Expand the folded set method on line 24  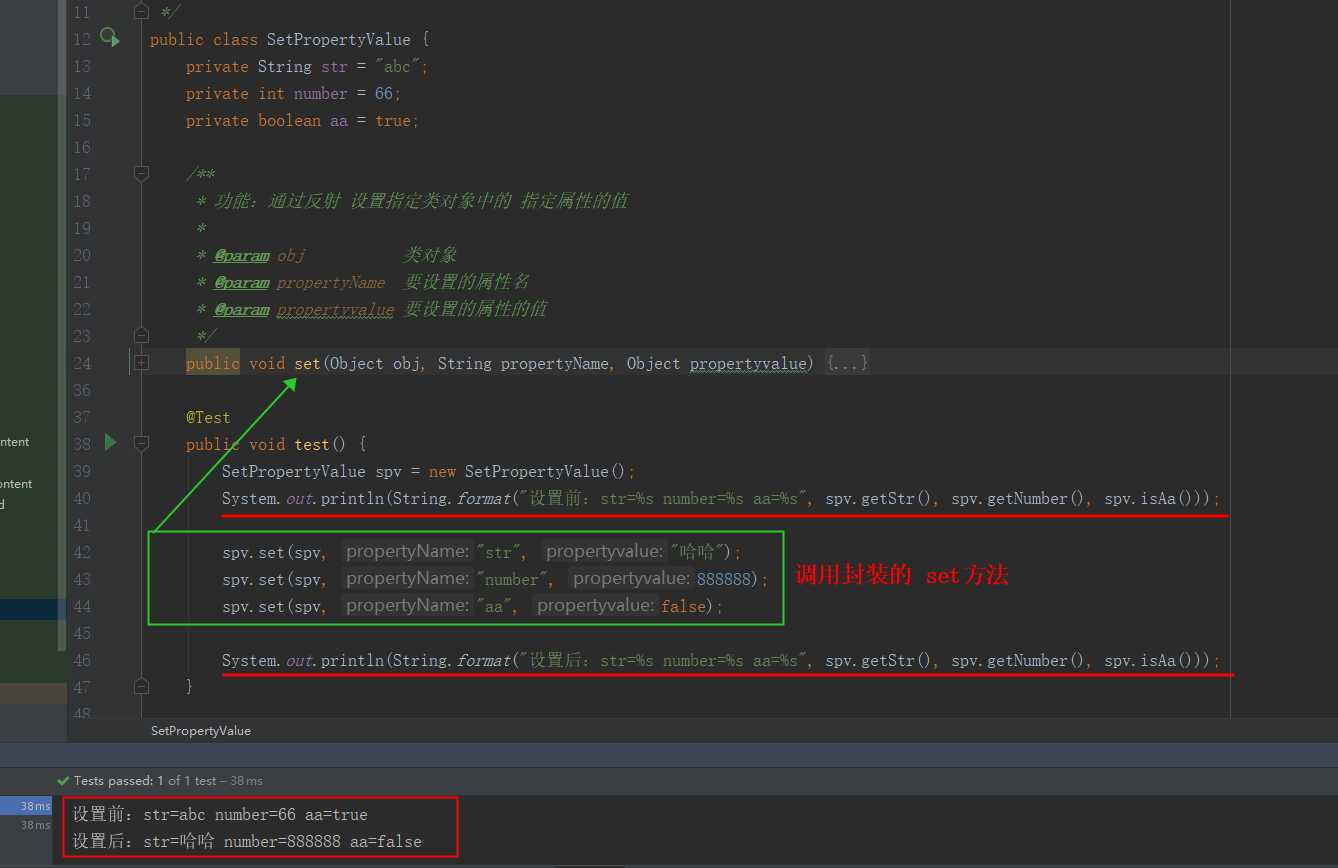[141, 363]
